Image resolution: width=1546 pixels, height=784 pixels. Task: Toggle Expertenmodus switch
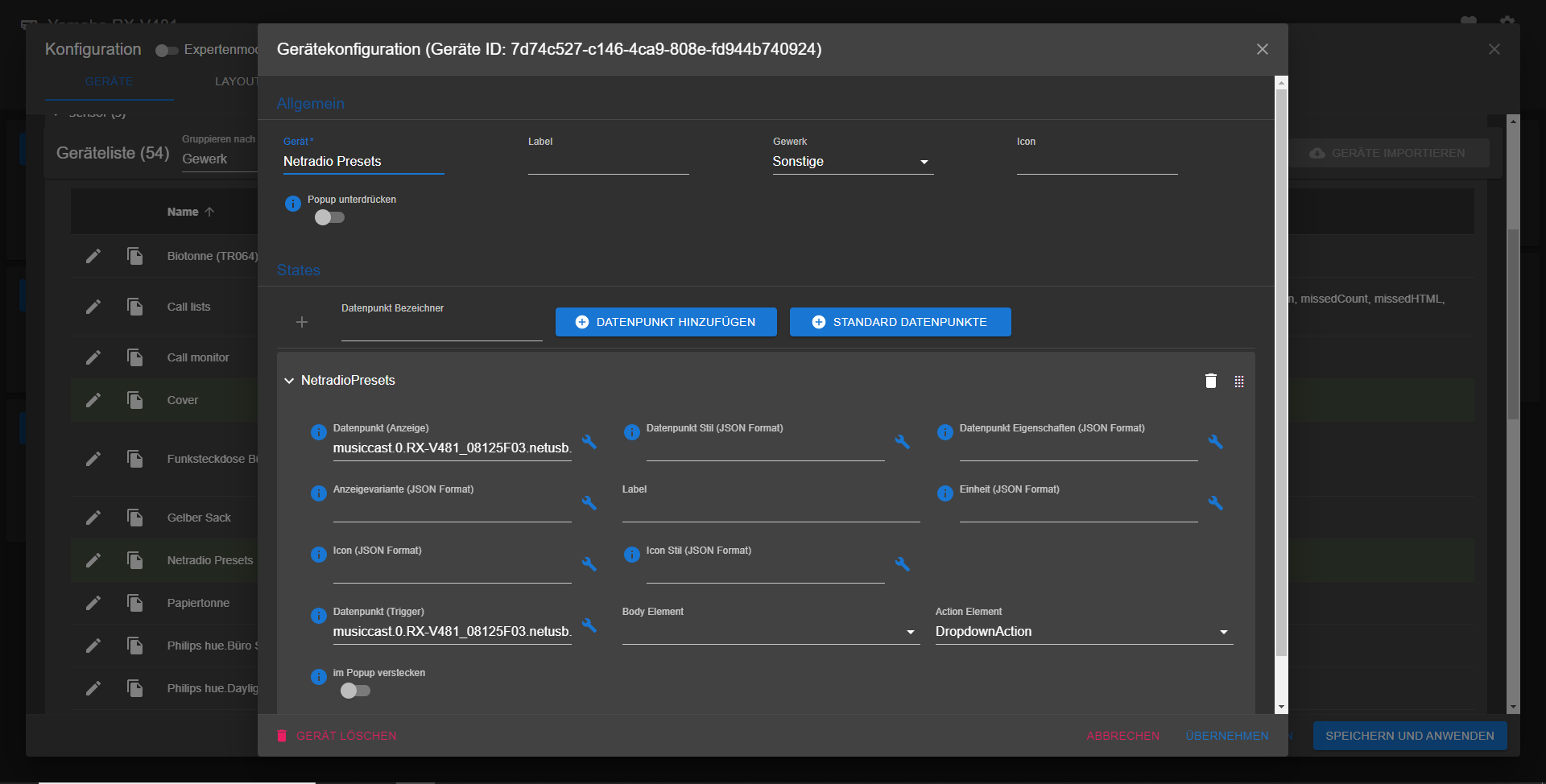pos(167,50)
